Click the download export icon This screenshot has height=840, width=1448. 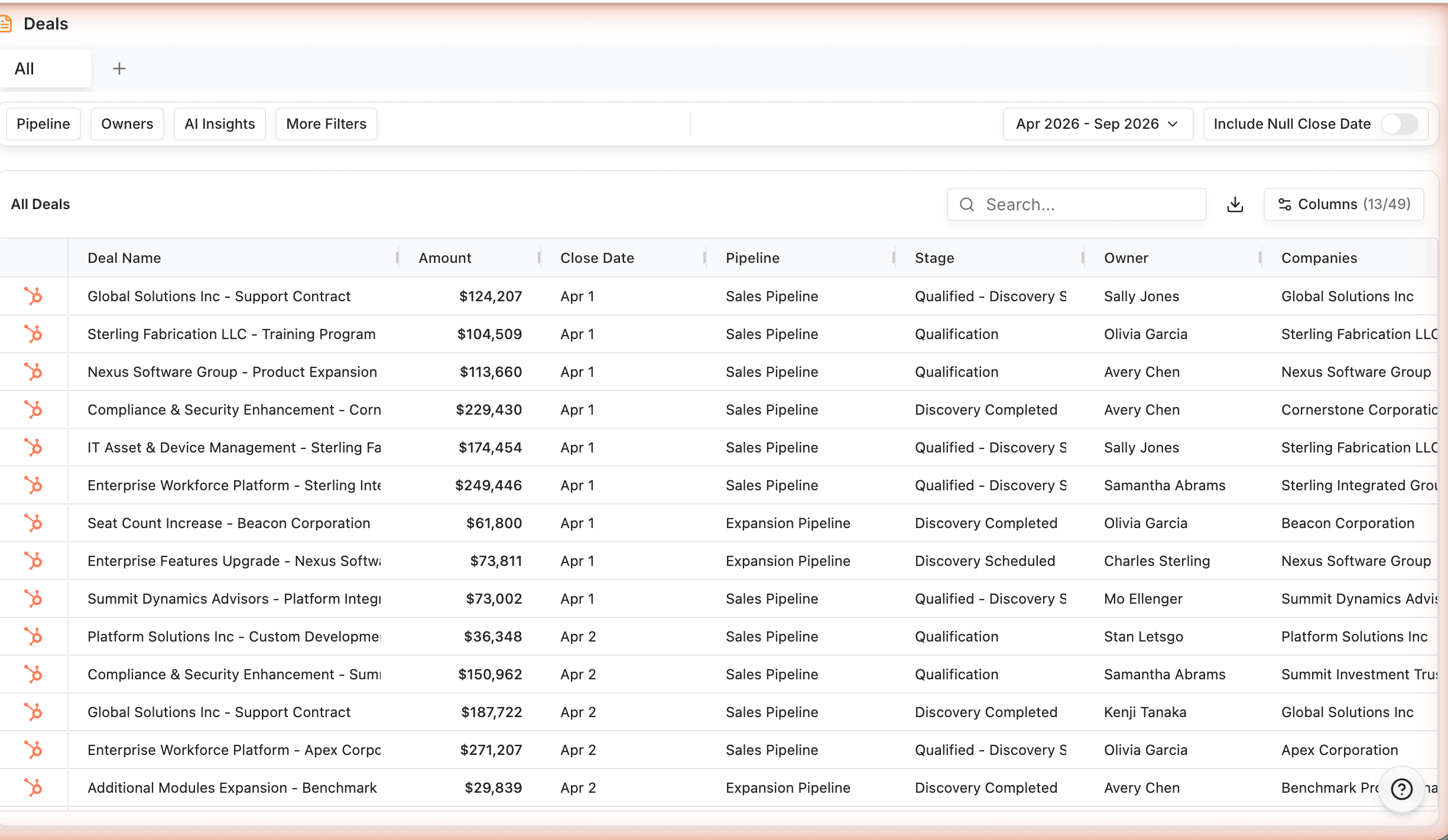tap(1235, 204)
